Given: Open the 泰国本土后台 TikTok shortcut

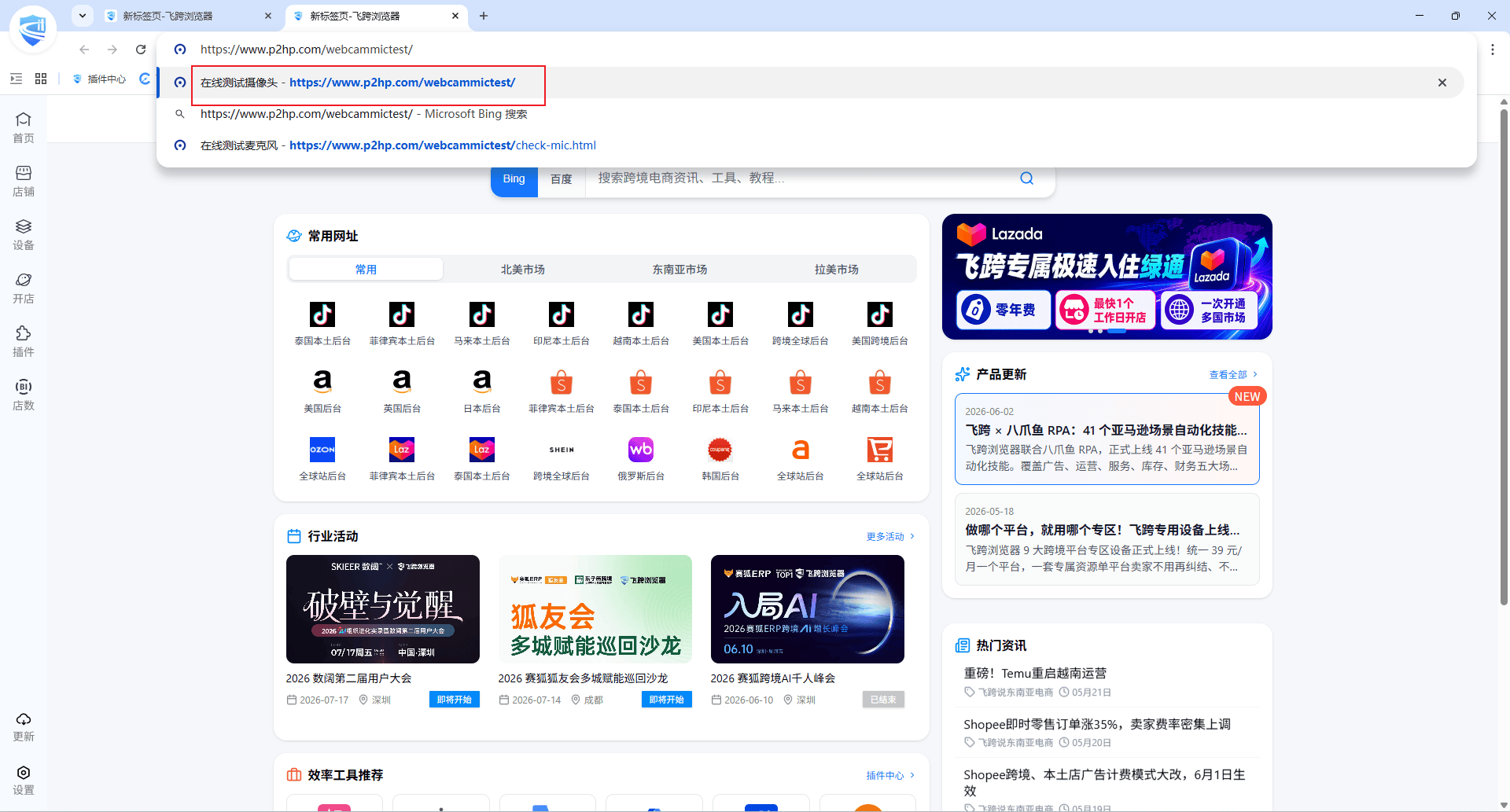Looking at the screenshot, I should (x=322, y=324).
